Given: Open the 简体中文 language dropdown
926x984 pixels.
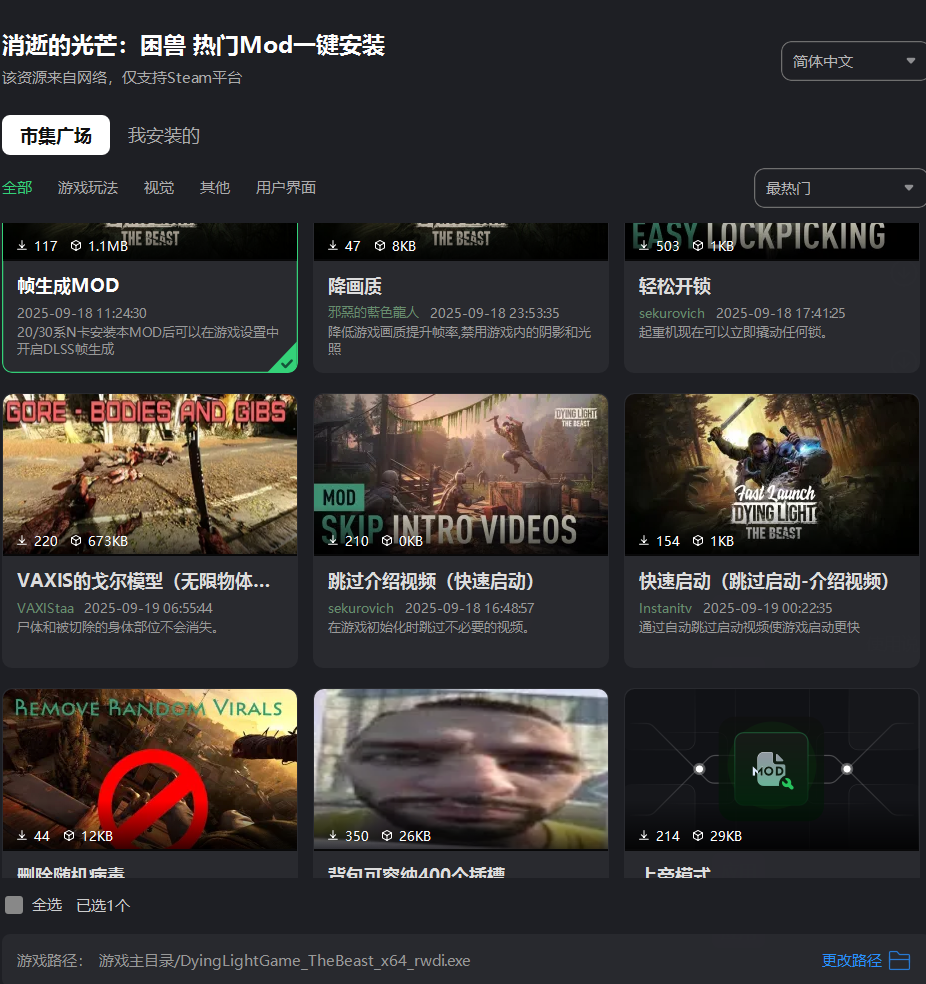Looking at the screenshot, I should (x=853, y=61).
